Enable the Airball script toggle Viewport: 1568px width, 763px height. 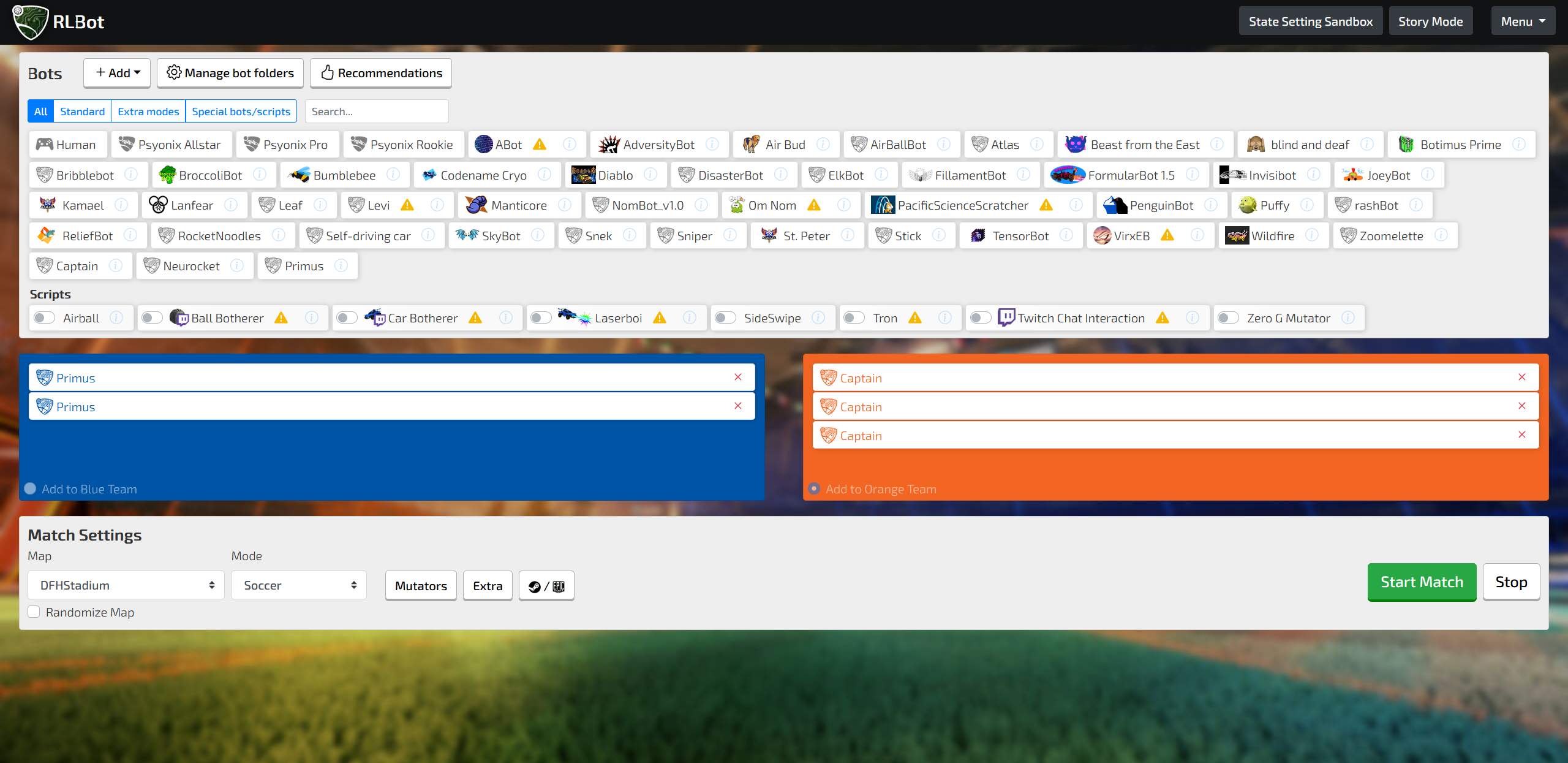[45, 317]
